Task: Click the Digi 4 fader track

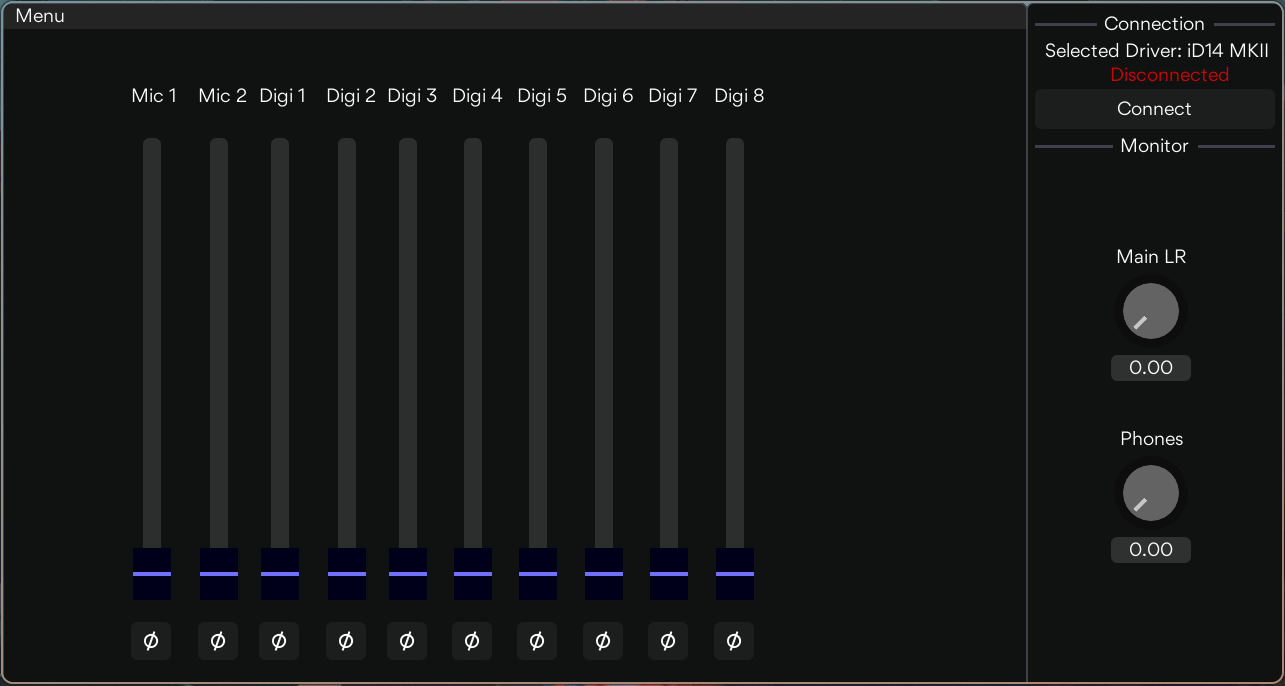Action: [x=473, y=340]
